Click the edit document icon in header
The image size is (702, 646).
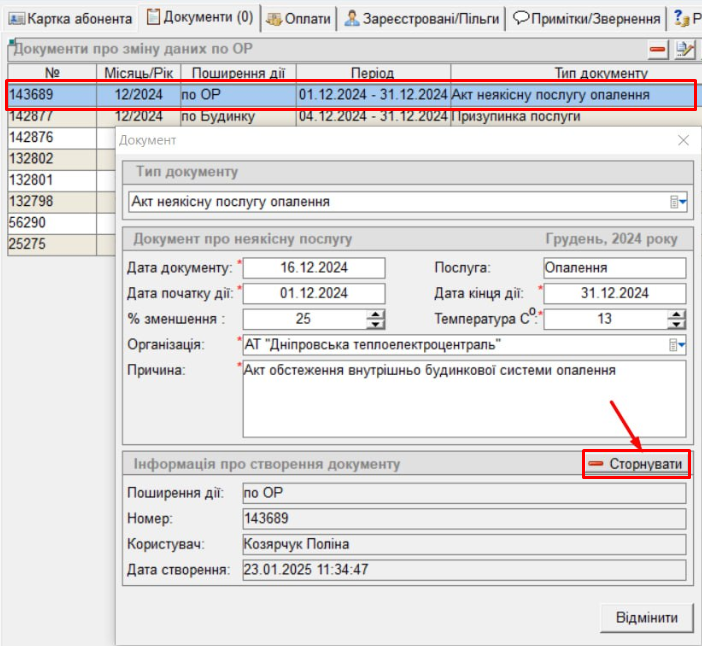685,48
